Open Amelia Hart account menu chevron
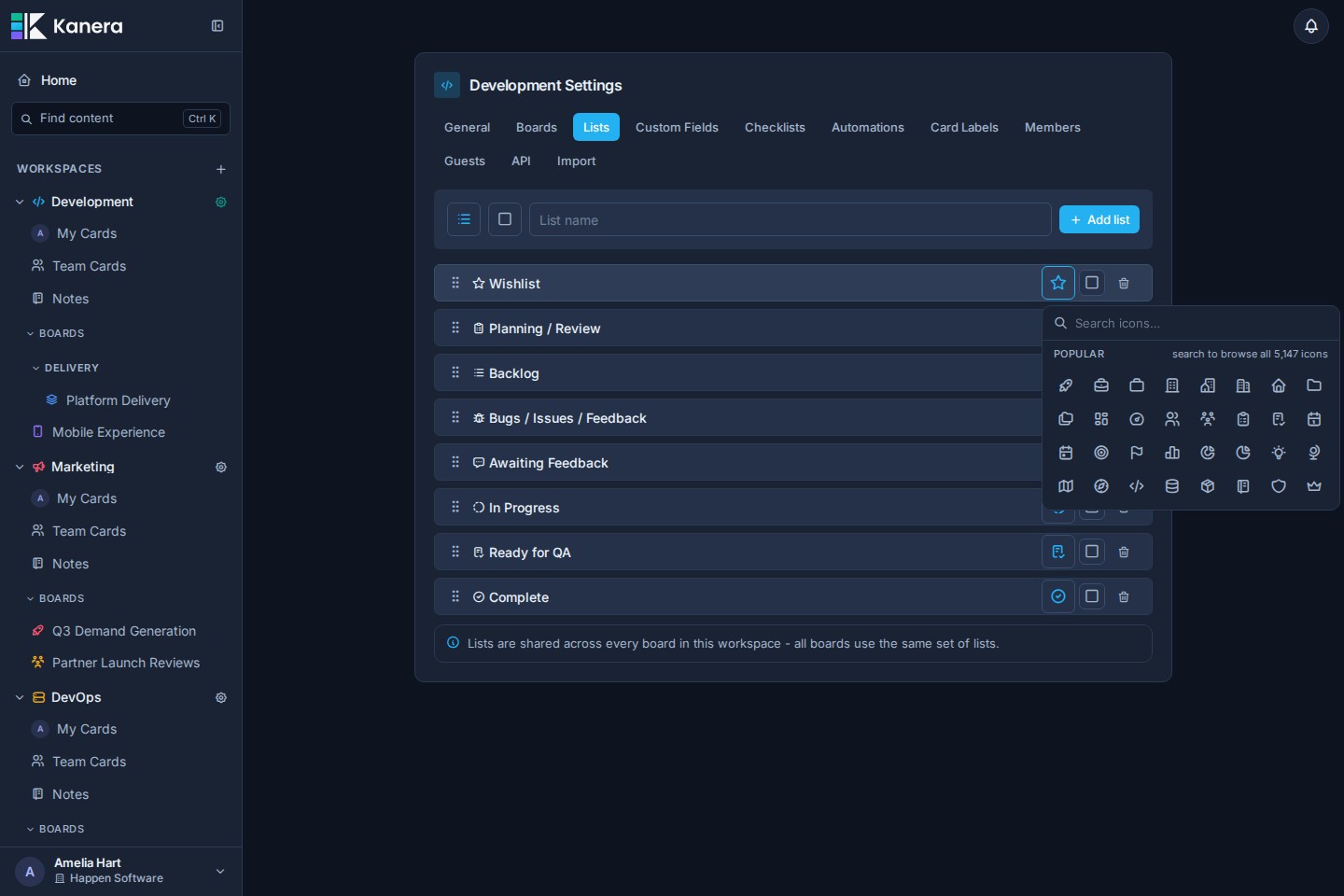 click(x=220, y=871)
